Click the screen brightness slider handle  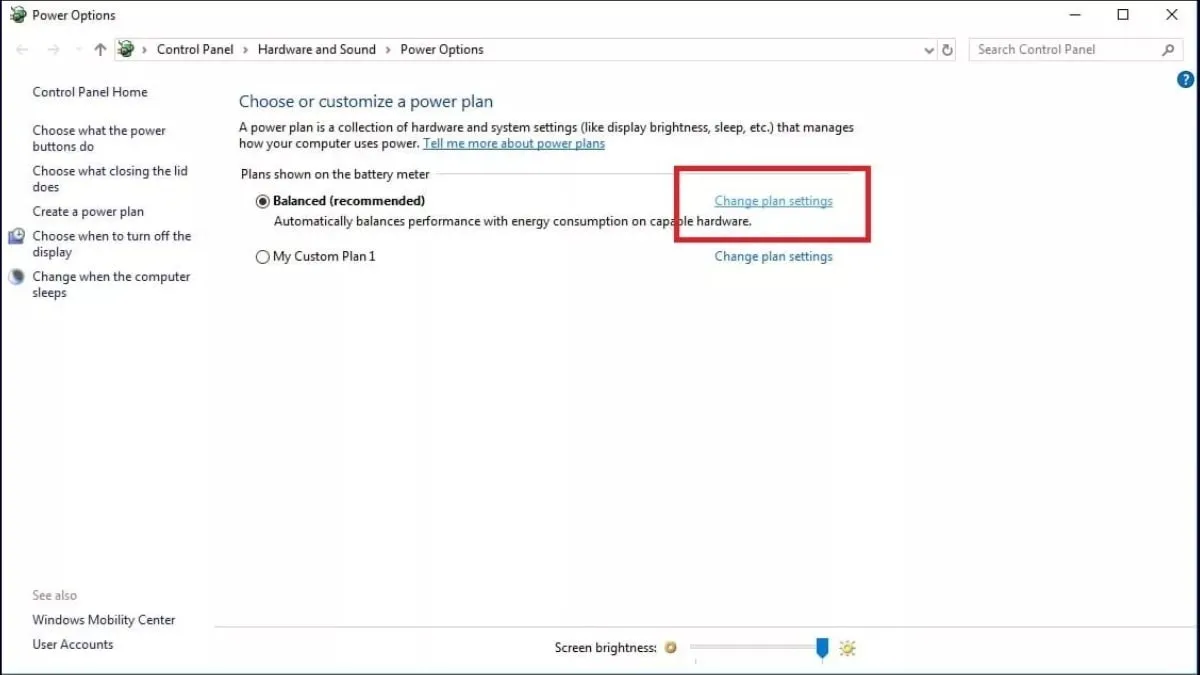pyautogui.click(x=822, y=649)
